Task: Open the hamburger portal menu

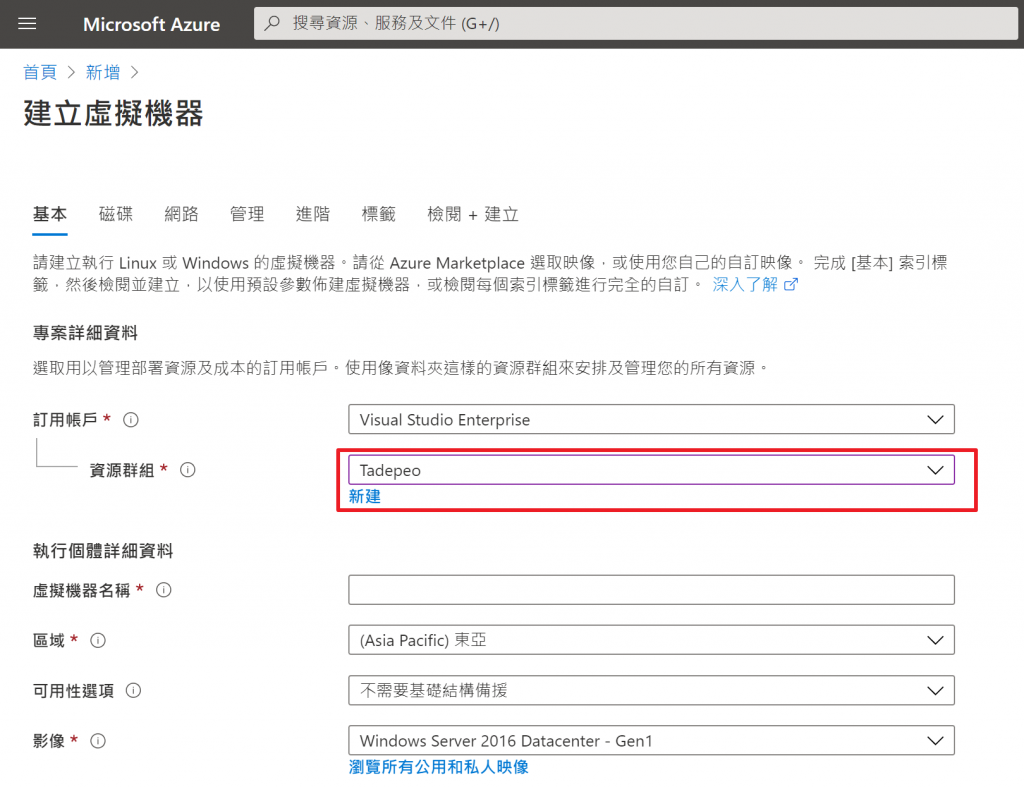Action: [27, 24]
